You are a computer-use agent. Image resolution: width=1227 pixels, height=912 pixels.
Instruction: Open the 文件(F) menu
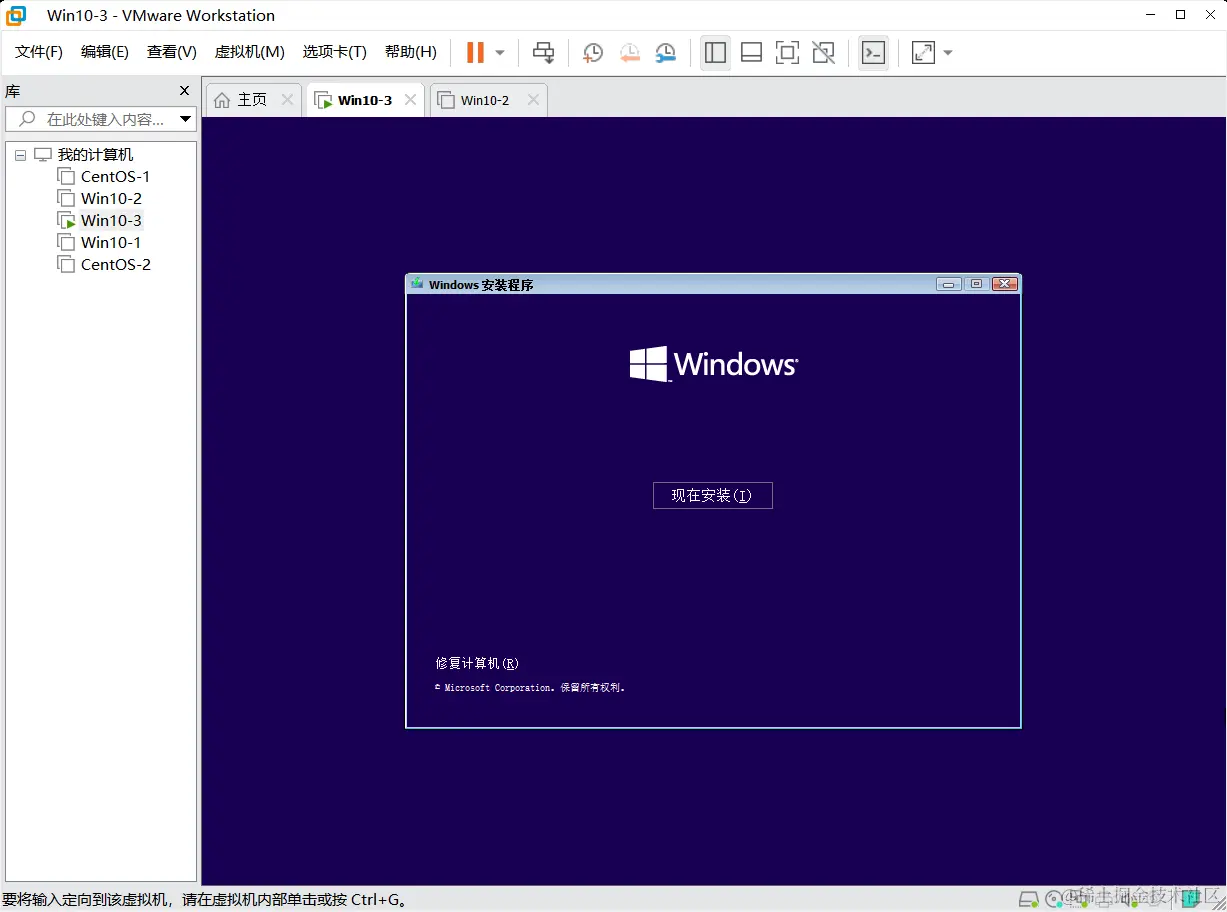point(39,52)
